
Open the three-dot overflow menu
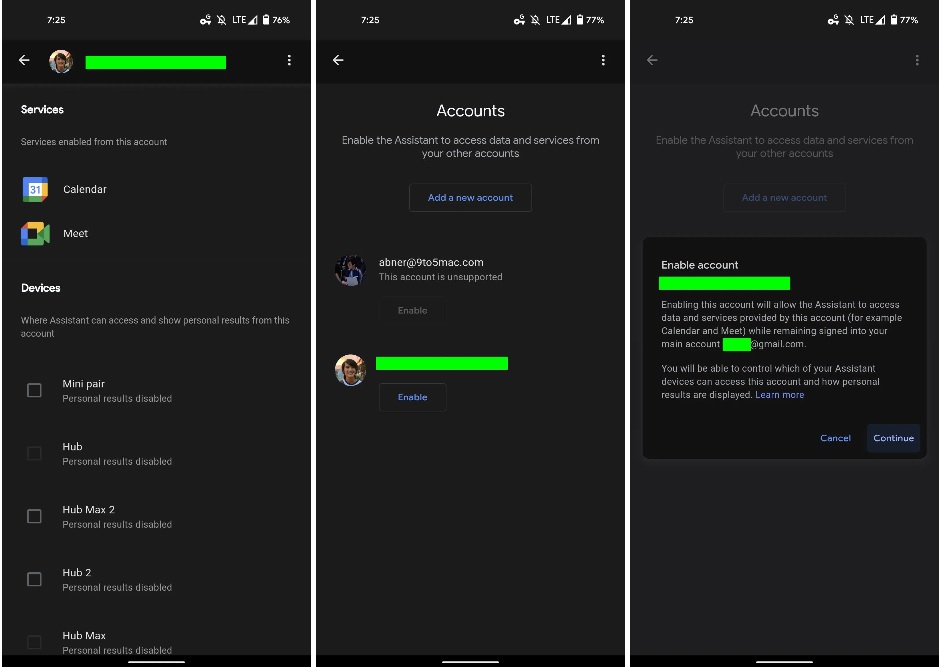(x=289, y=61)
